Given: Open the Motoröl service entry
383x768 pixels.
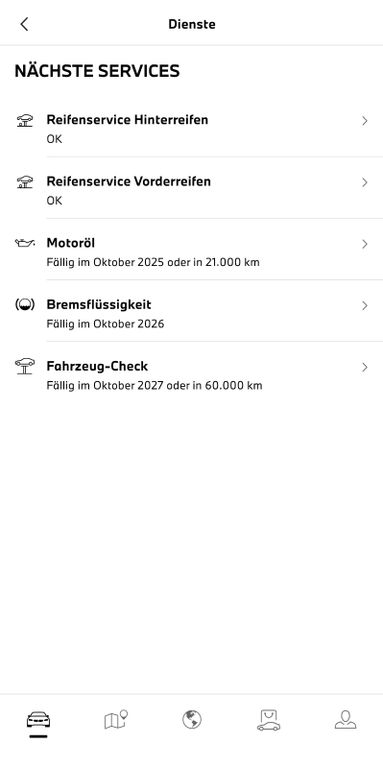Looking at the screenshot, I should click(x=192, y=249).
